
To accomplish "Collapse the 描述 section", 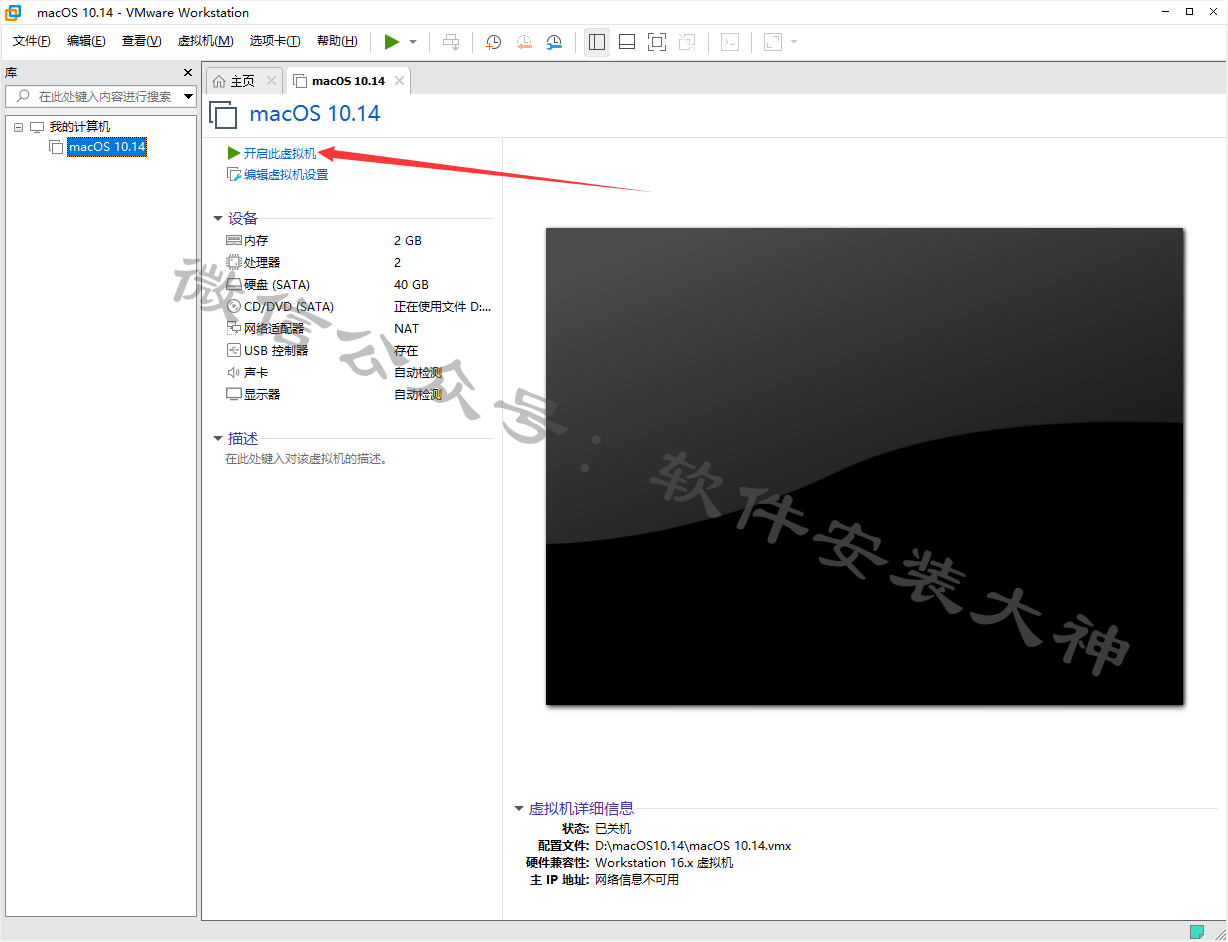I will pyautogui.click(x=218, y=439).
